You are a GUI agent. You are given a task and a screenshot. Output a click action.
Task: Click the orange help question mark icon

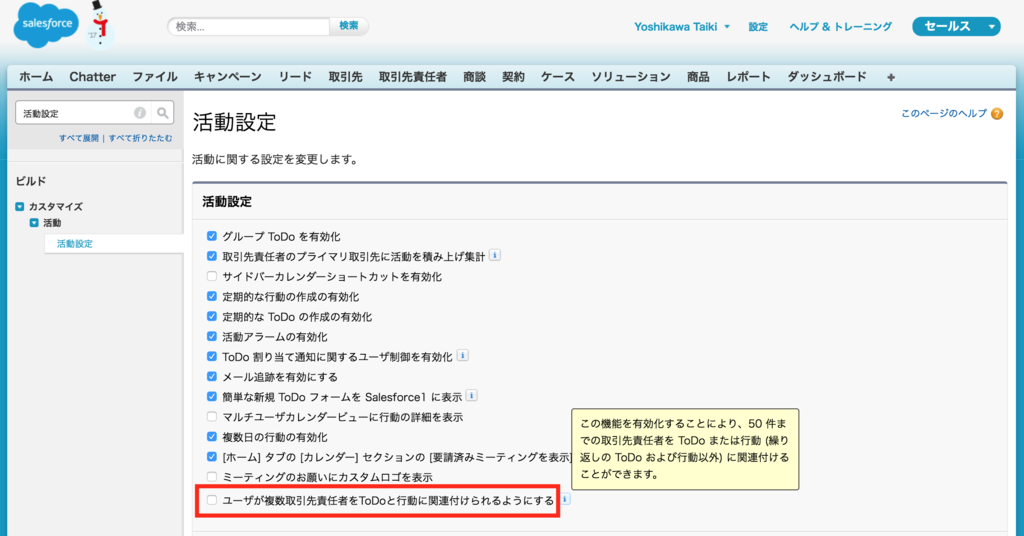(997, 114)
